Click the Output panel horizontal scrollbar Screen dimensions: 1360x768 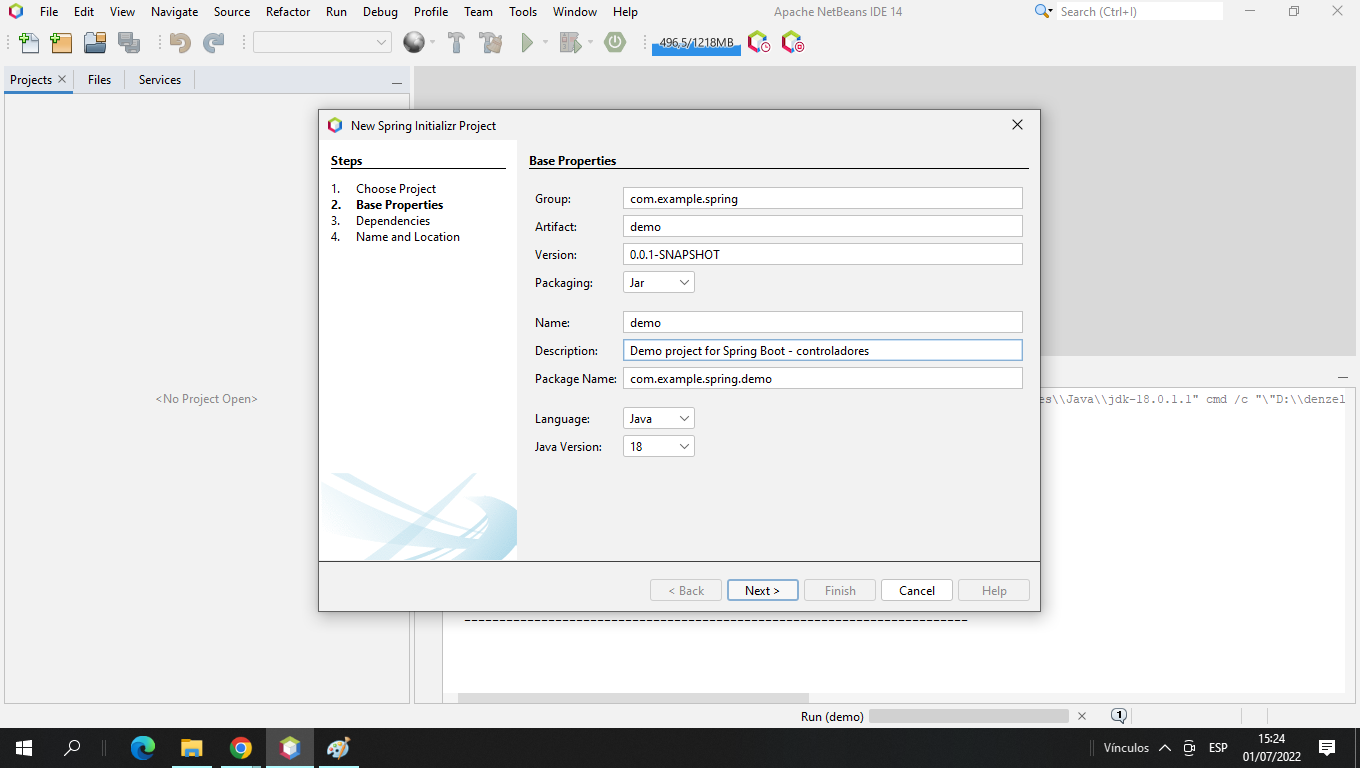[633, 698]
